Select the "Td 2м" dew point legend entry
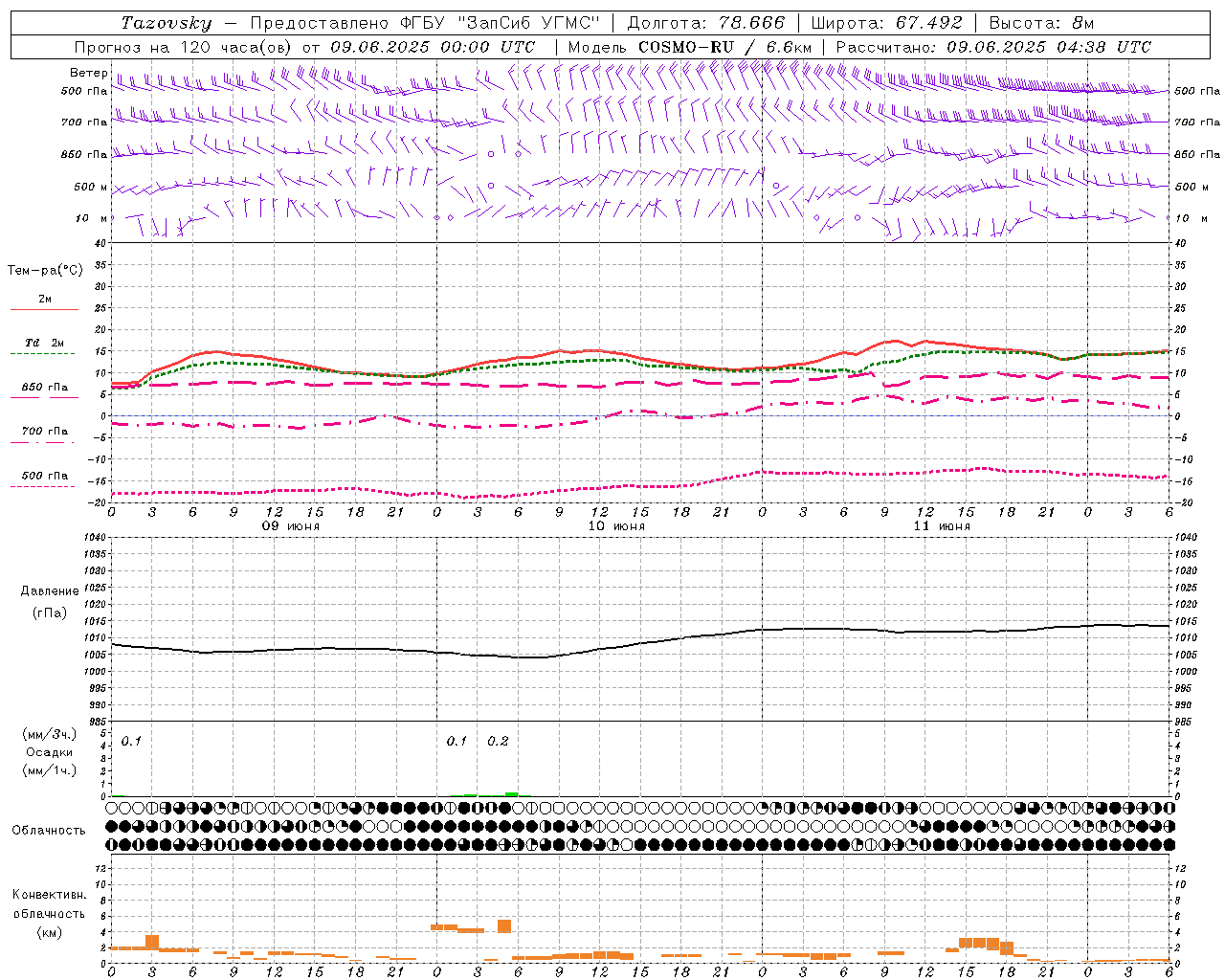Viewport: 1225px width, 980px height. click(x=44, y=342)
